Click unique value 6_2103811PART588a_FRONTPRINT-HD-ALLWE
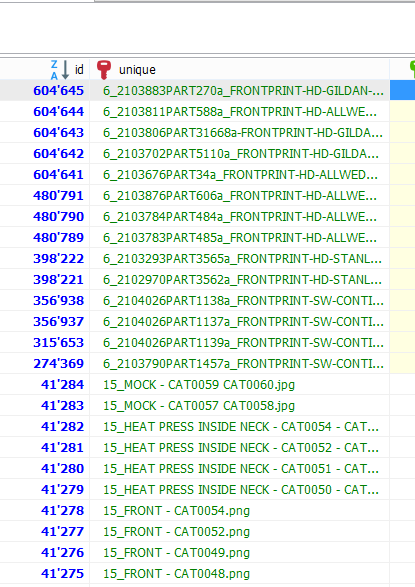This screenshot has height=587, width=415. pos(240,112)
